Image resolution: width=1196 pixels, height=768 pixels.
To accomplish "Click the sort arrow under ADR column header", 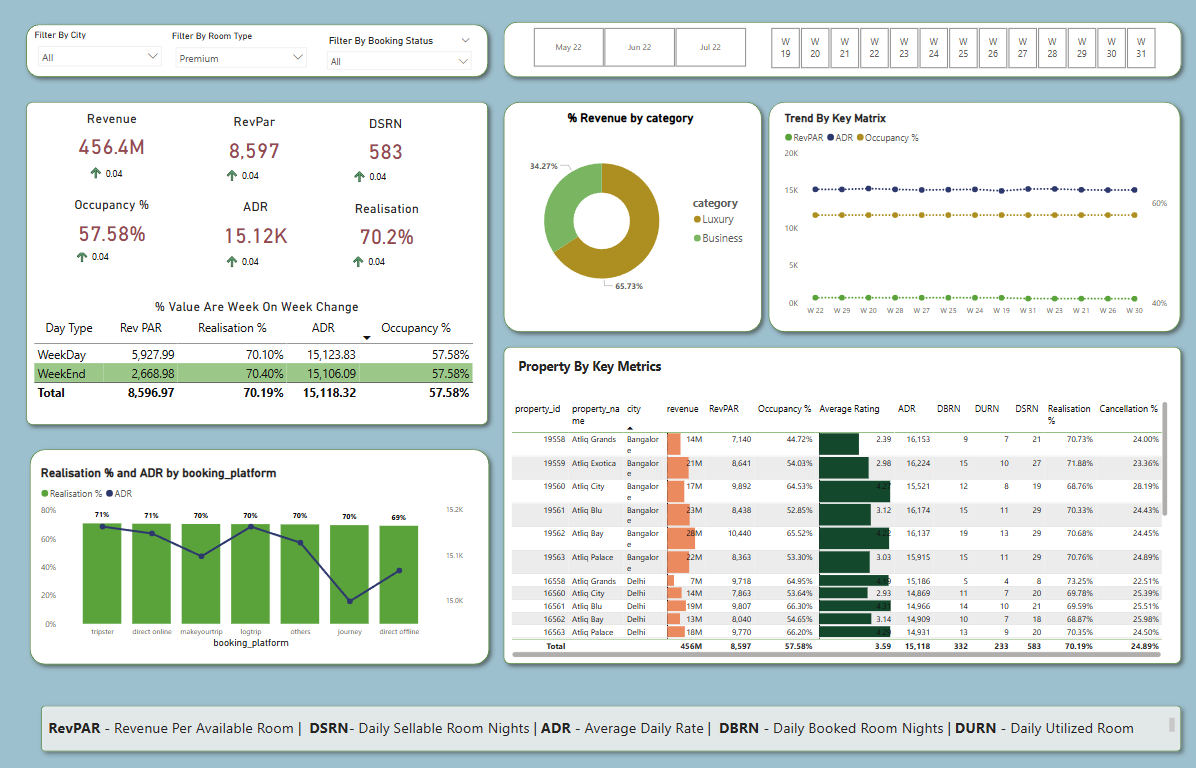I will 367,338.
